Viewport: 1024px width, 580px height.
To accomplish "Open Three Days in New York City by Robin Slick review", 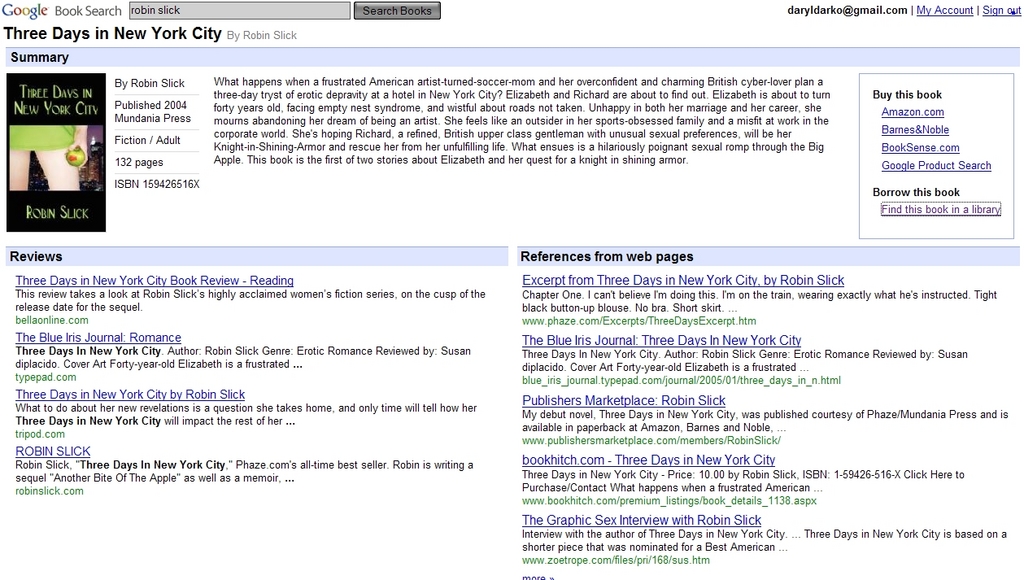I will [130, 394].
